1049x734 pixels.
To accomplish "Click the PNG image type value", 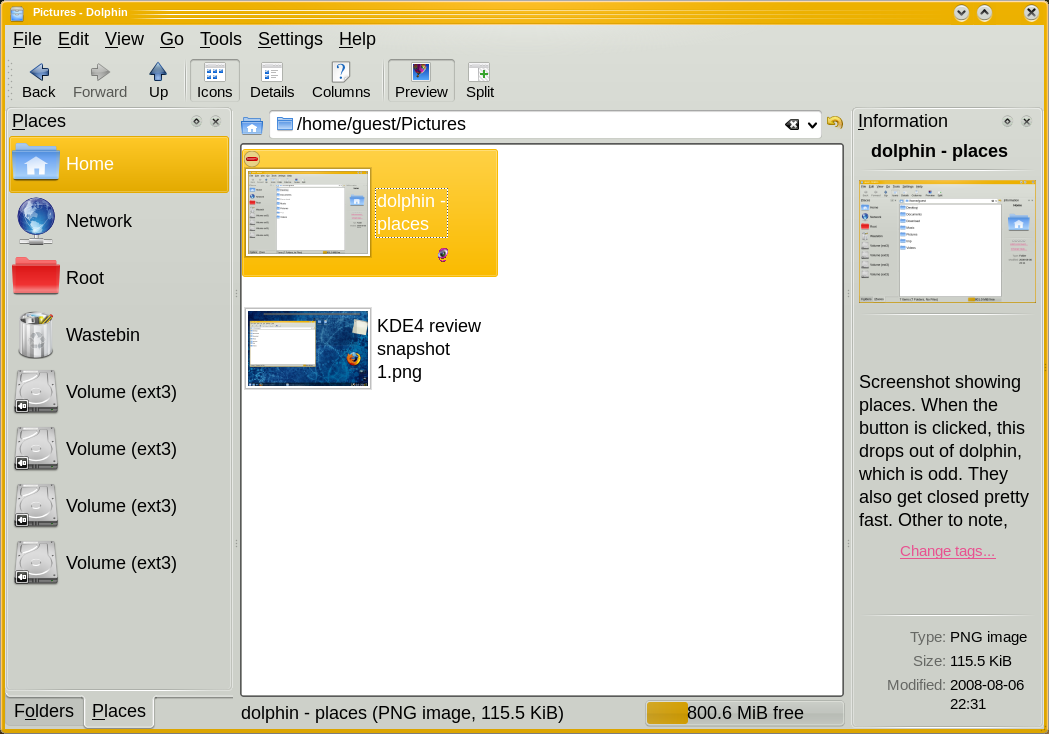I will [988, 637].
